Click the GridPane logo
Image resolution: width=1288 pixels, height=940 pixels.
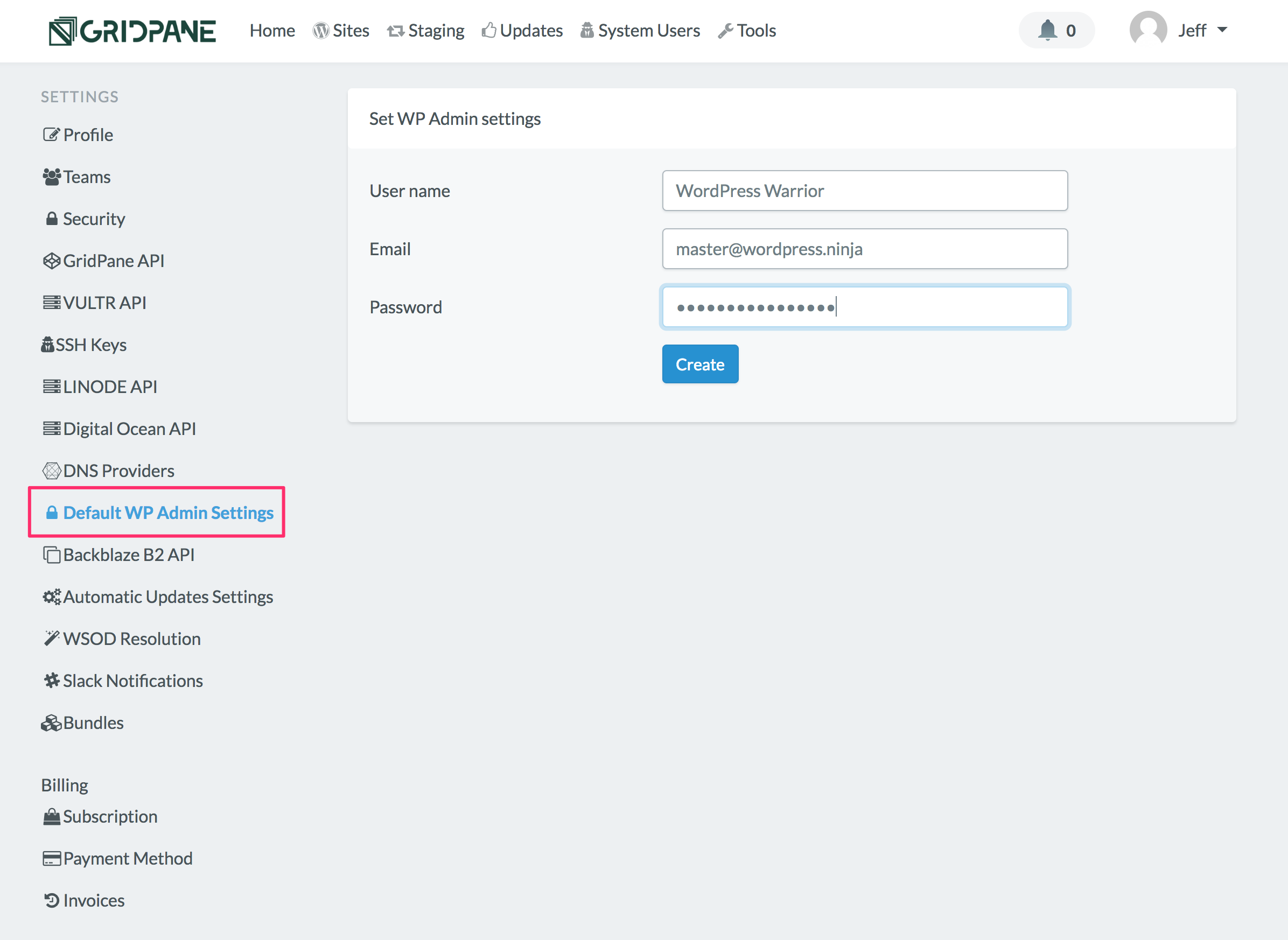(132, 31)
